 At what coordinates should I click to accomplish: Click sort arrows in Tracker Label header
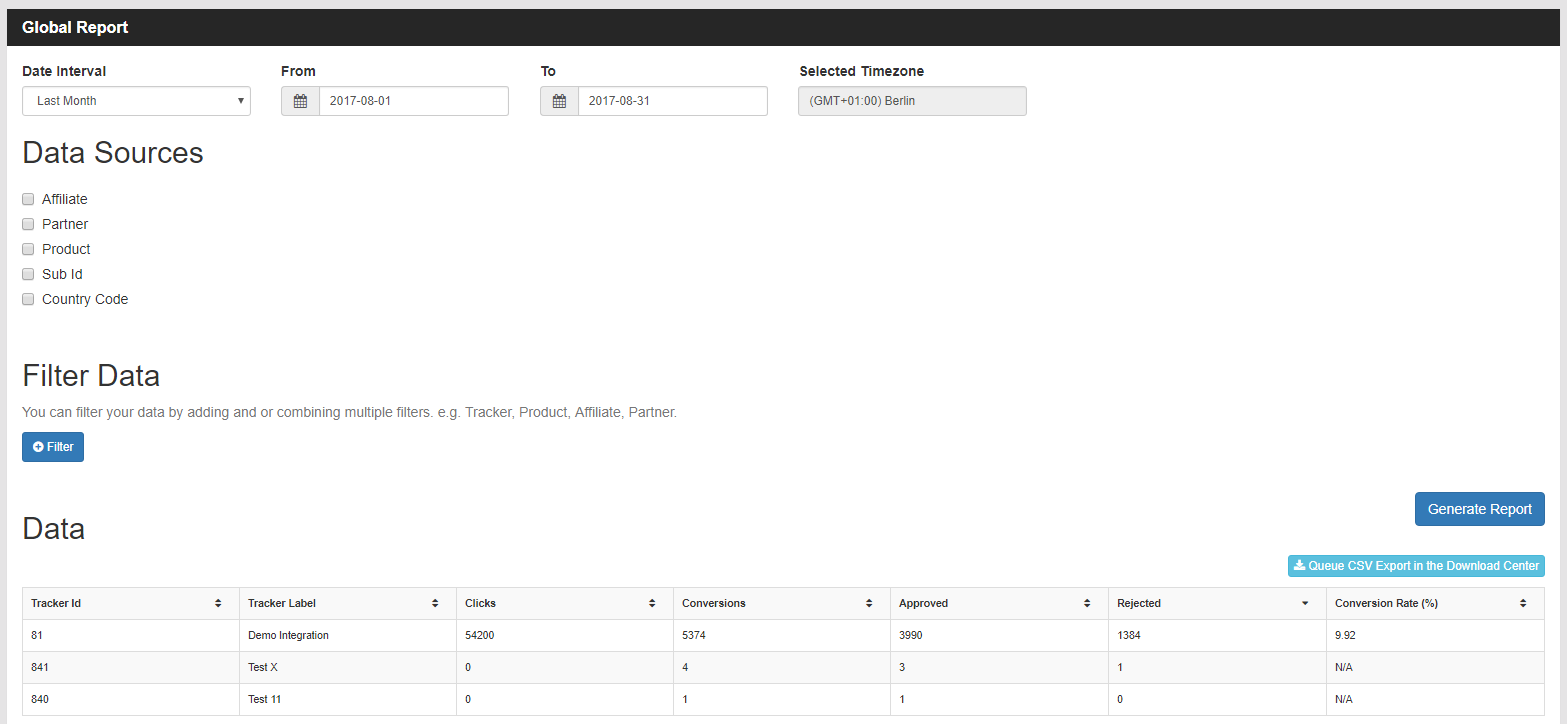pyautogui.click(x=435, y=603)
